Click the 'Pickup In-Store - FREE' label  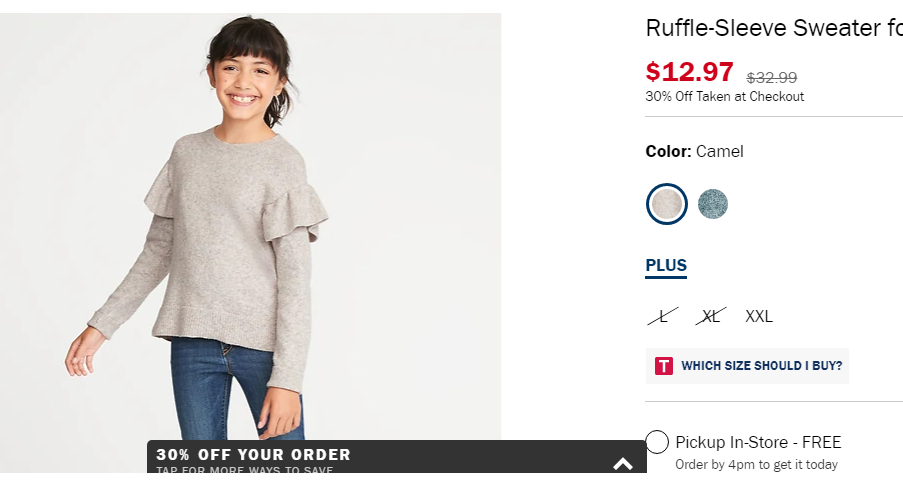[x=758, y=442]
